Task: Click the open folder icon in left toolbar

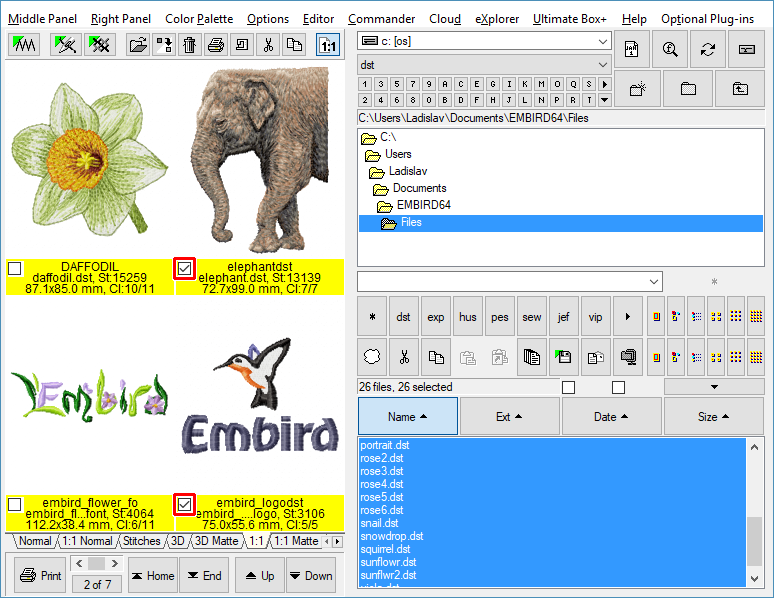Action: click(x=137, y=45)
